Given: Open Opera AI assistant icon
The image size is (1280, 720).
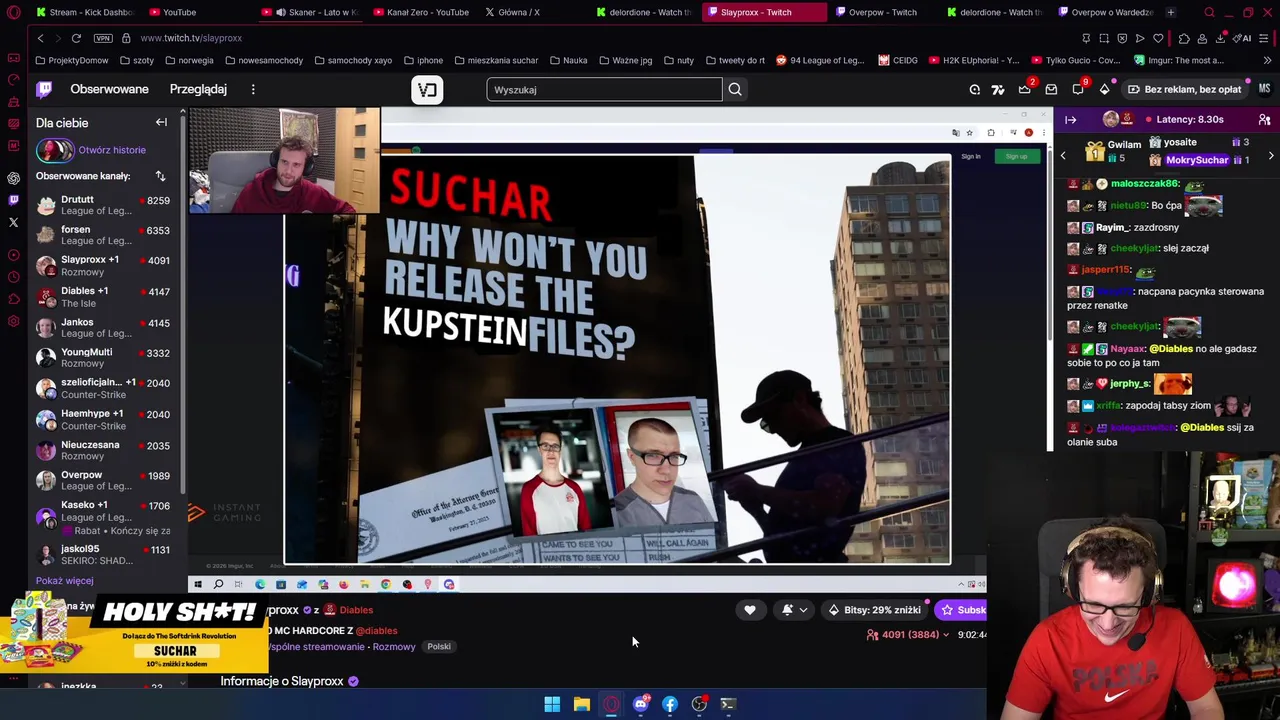Looking at the screenshot, I should point(1241,38).
